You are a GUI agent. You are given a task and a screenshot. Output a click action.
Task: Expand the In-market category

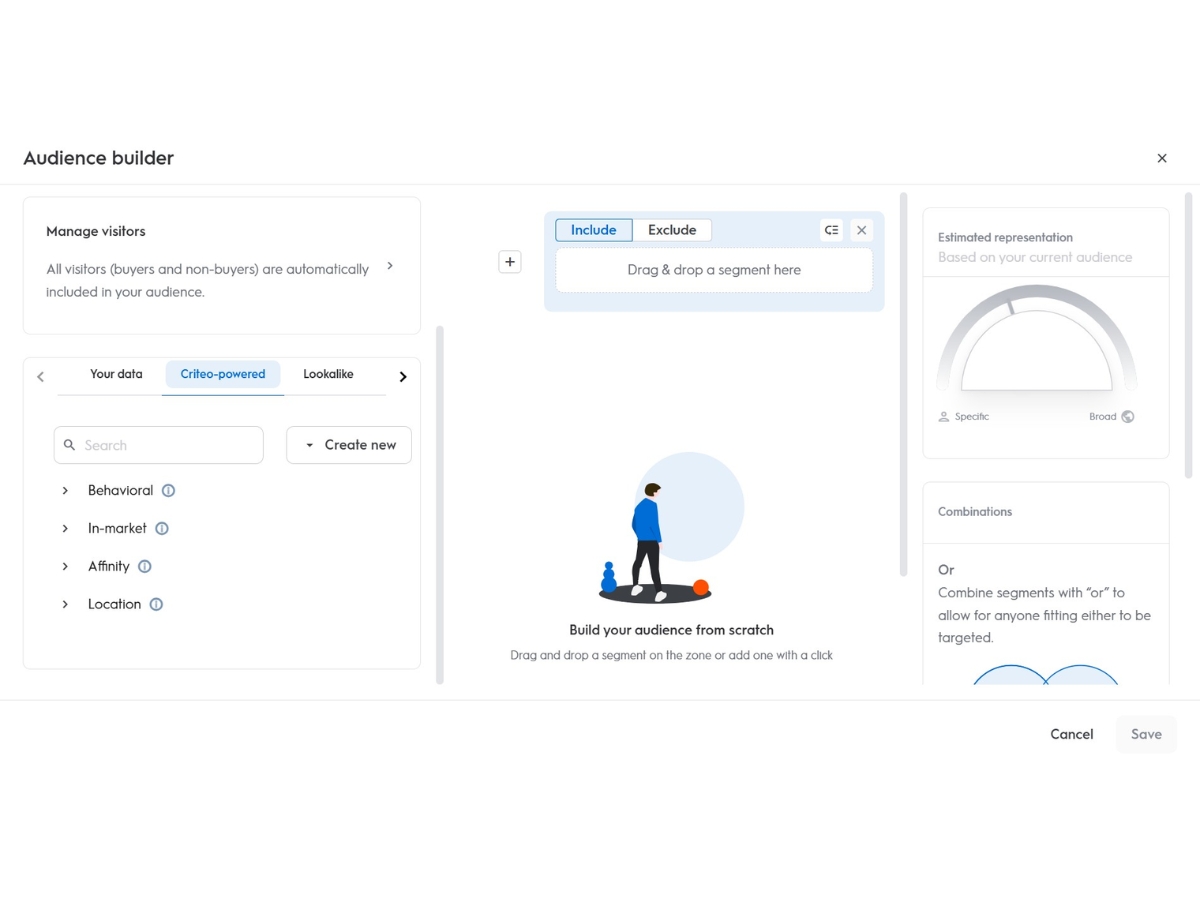(65, 529)
